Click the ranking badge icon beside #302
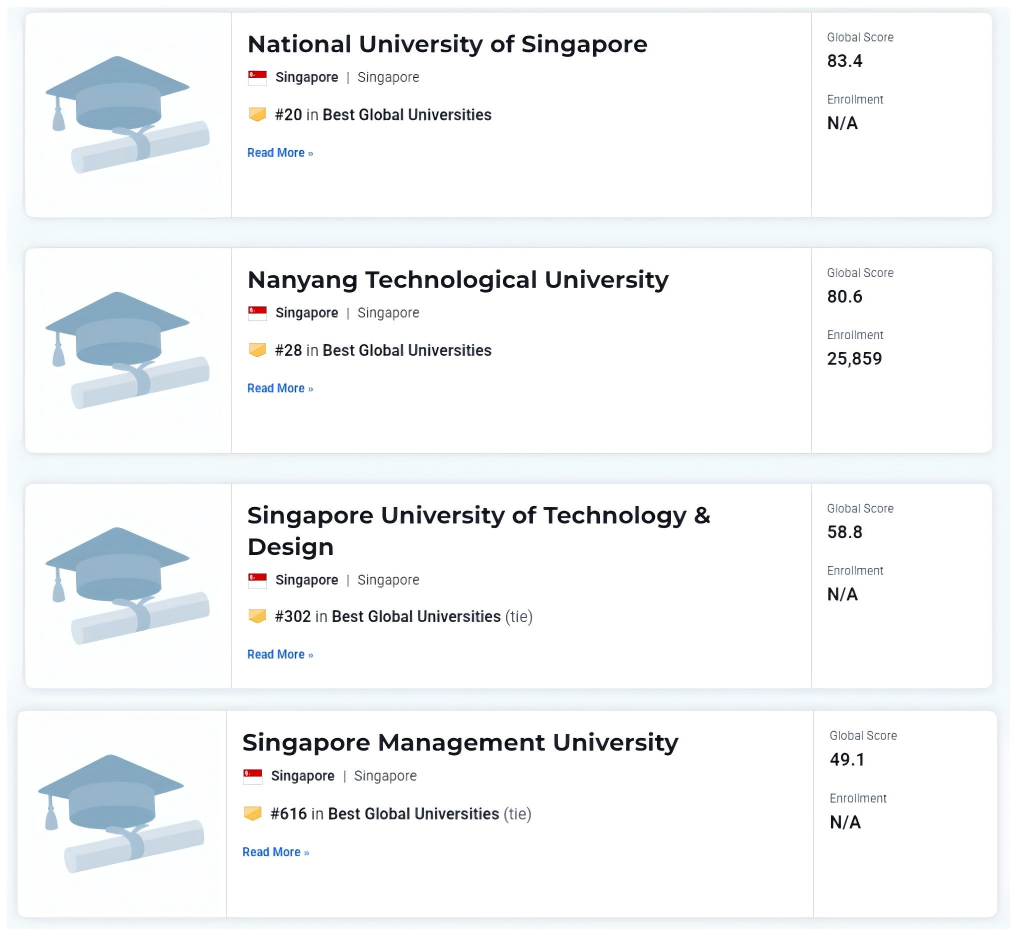1017x936 pixels. click(x=258, y=616)
